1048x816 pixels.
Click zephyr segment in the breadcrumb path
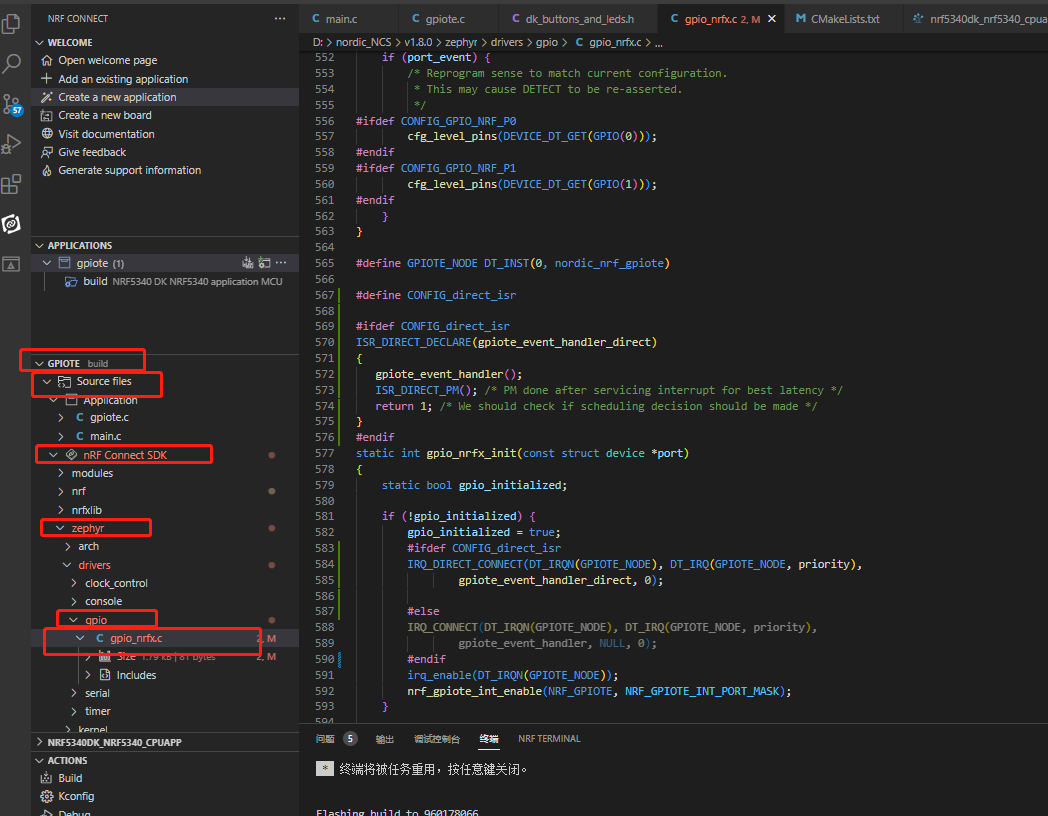461,42
